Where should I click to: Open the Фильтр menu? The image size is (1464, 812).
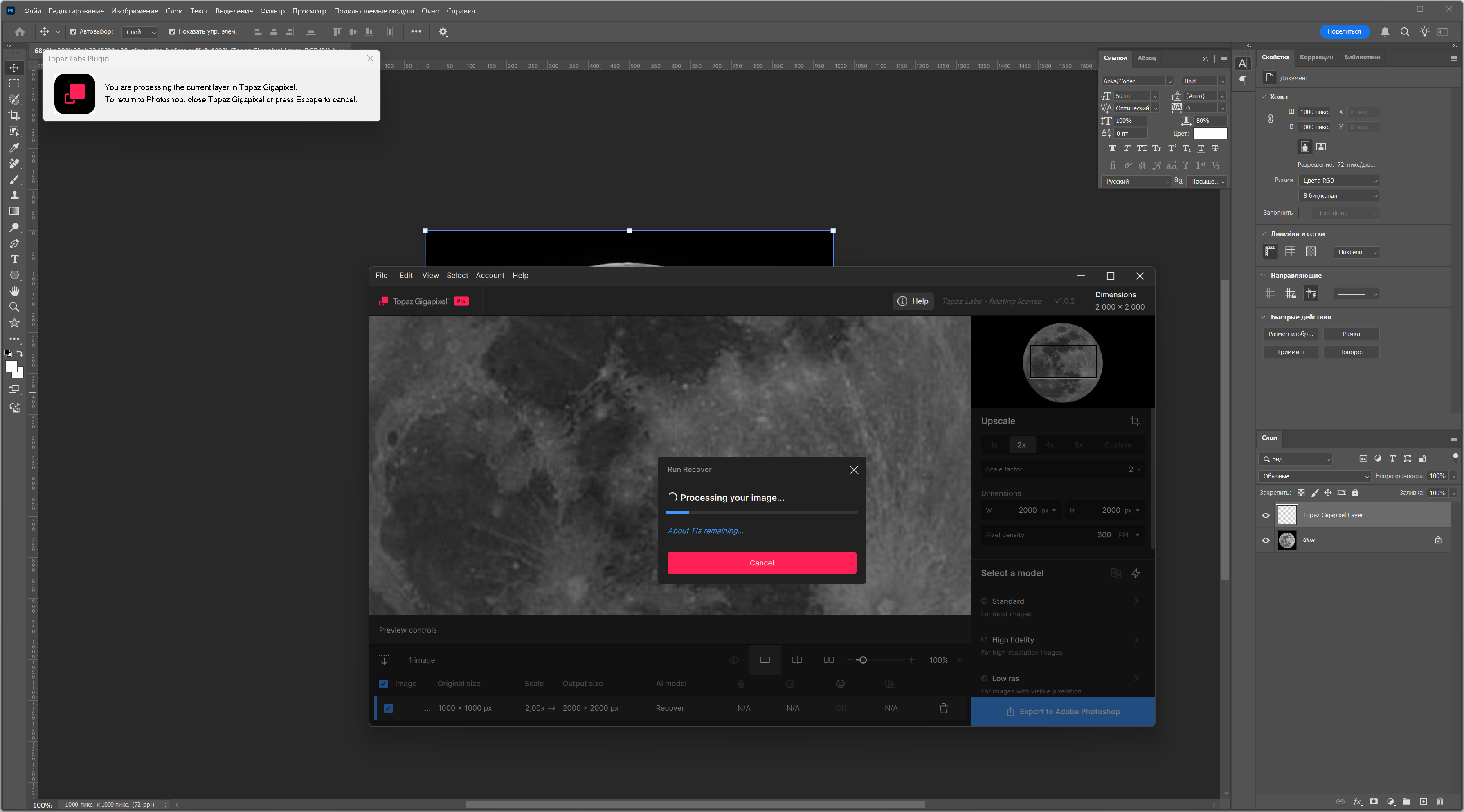click(272, 11)
